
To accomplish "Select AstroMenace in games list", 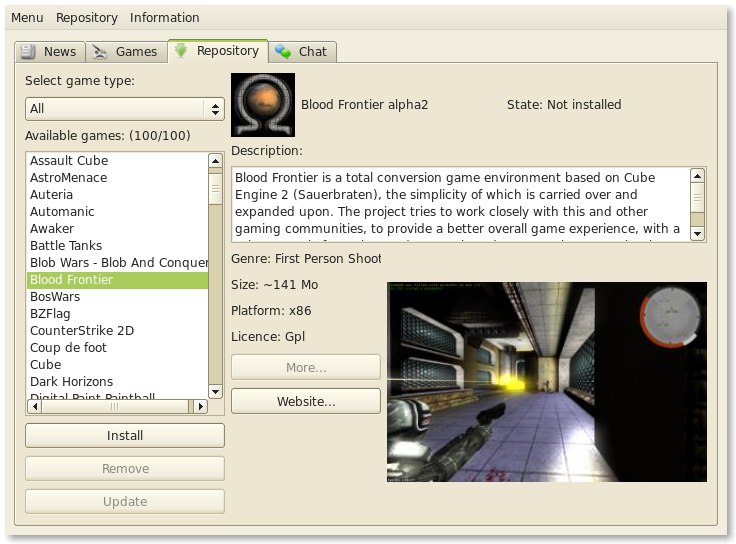I will click(x=117, y=177).
